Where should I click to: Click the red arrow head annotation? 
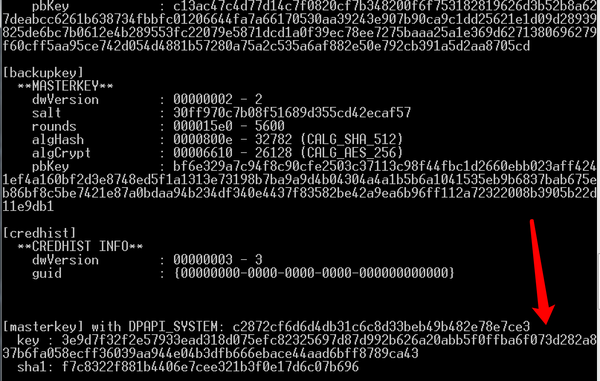[545, 314]
